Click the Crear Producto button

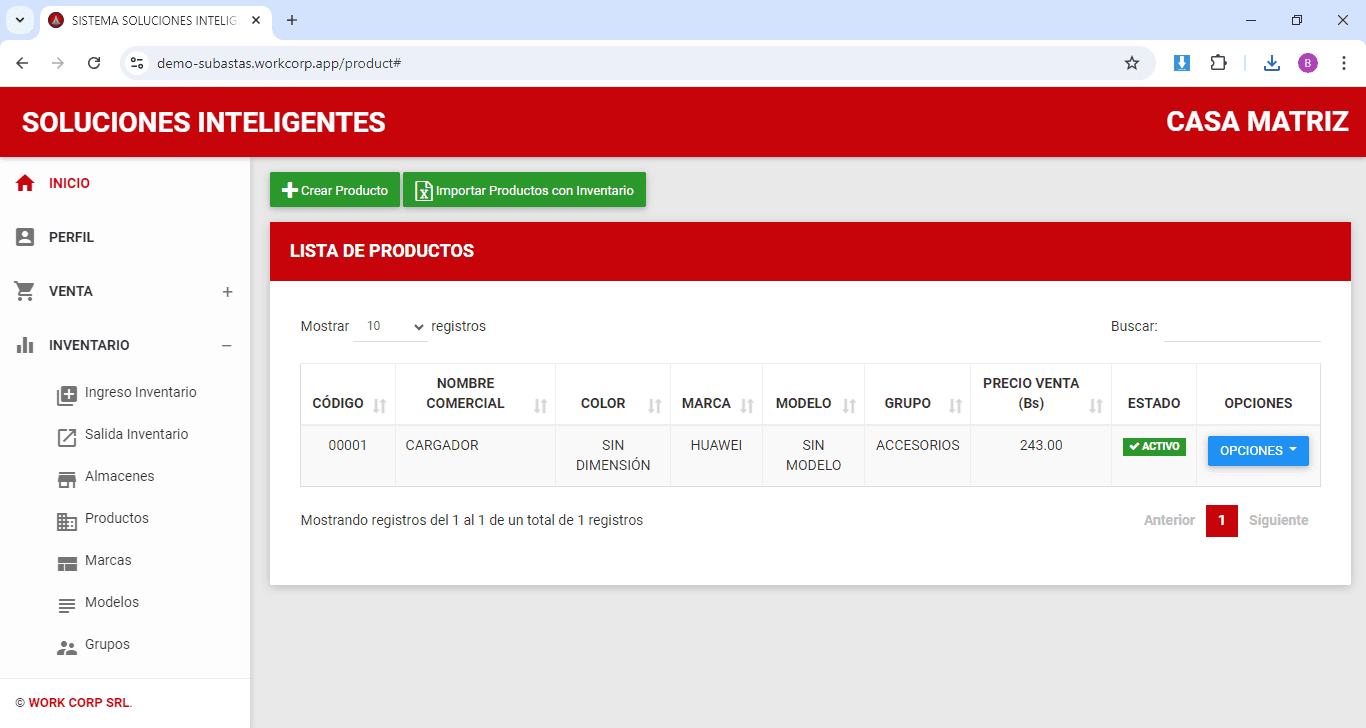tap(335, 190)
